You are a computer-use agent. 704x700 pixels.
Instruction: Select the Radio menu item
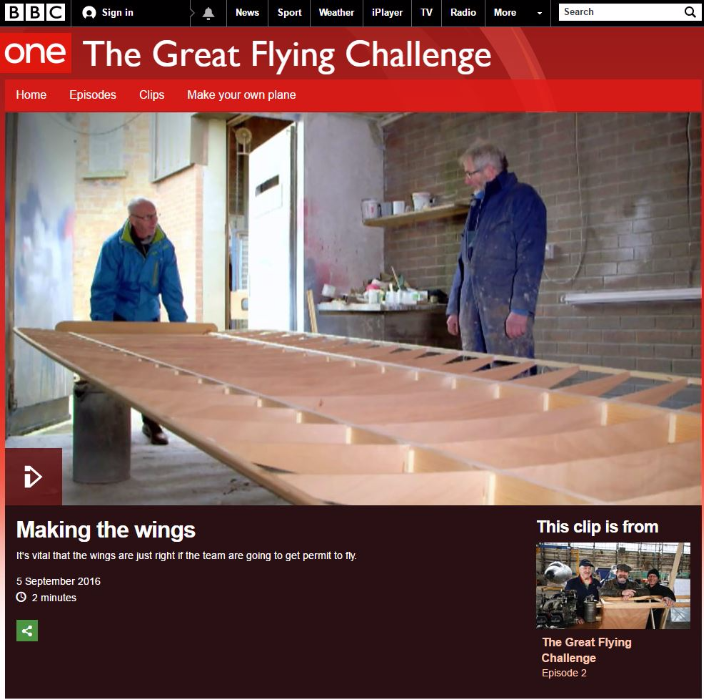pos(463,13)
